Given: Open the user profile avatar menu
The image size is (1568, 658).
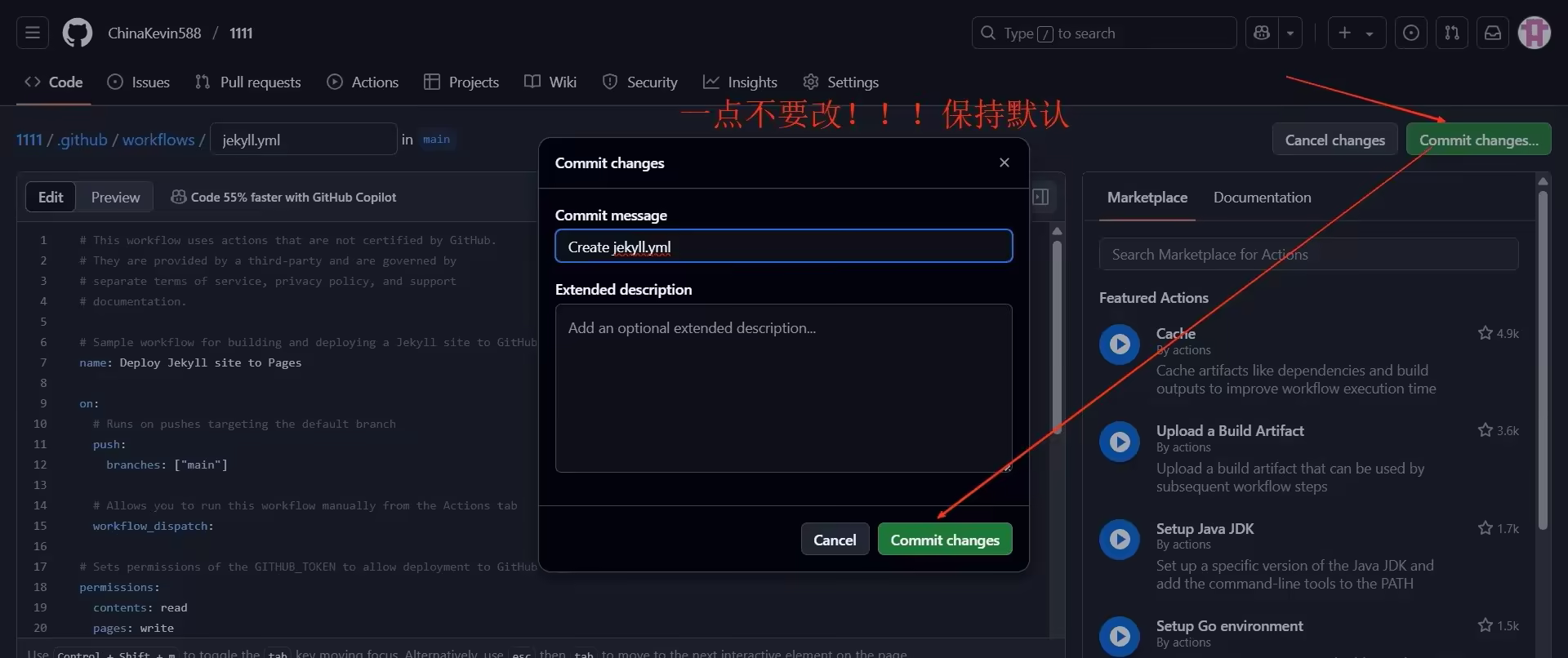Looking at the screenshot, I should [x=1535, y=33].
